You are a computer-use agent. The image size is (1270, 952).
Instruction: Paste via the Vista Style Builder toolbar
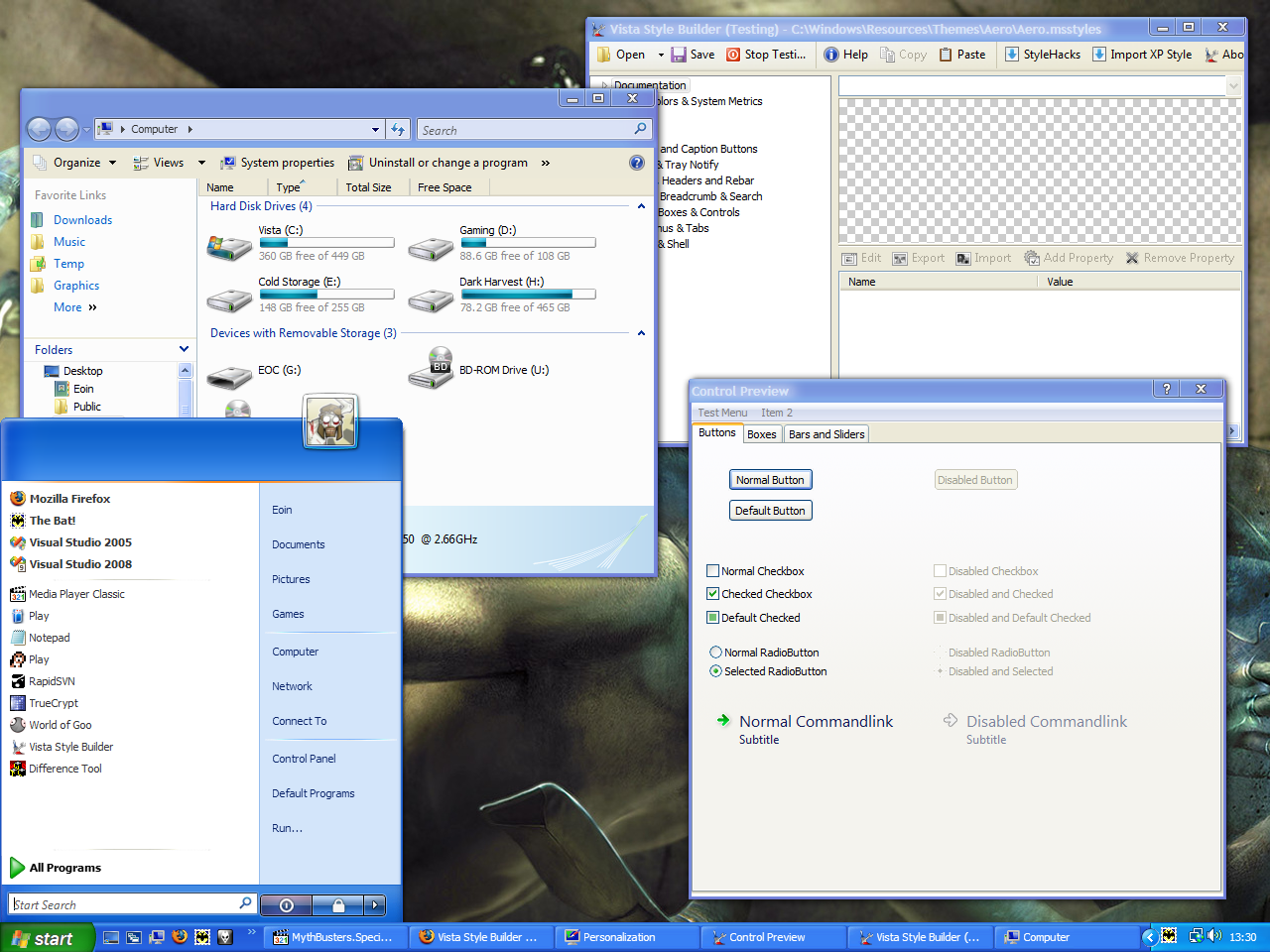(x=961, y=55)
